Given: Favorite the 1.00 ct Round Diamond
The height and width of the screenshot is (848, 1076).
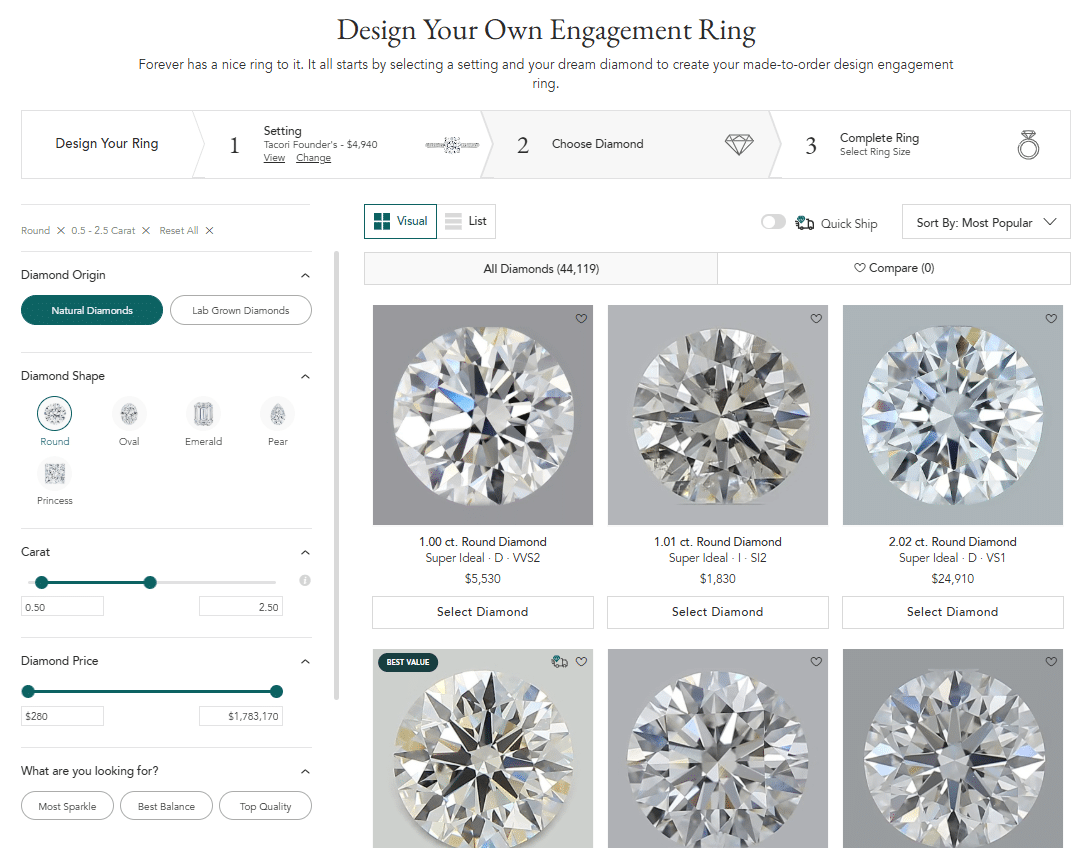Looking at the screenshot, I should (x=581, y=318).
